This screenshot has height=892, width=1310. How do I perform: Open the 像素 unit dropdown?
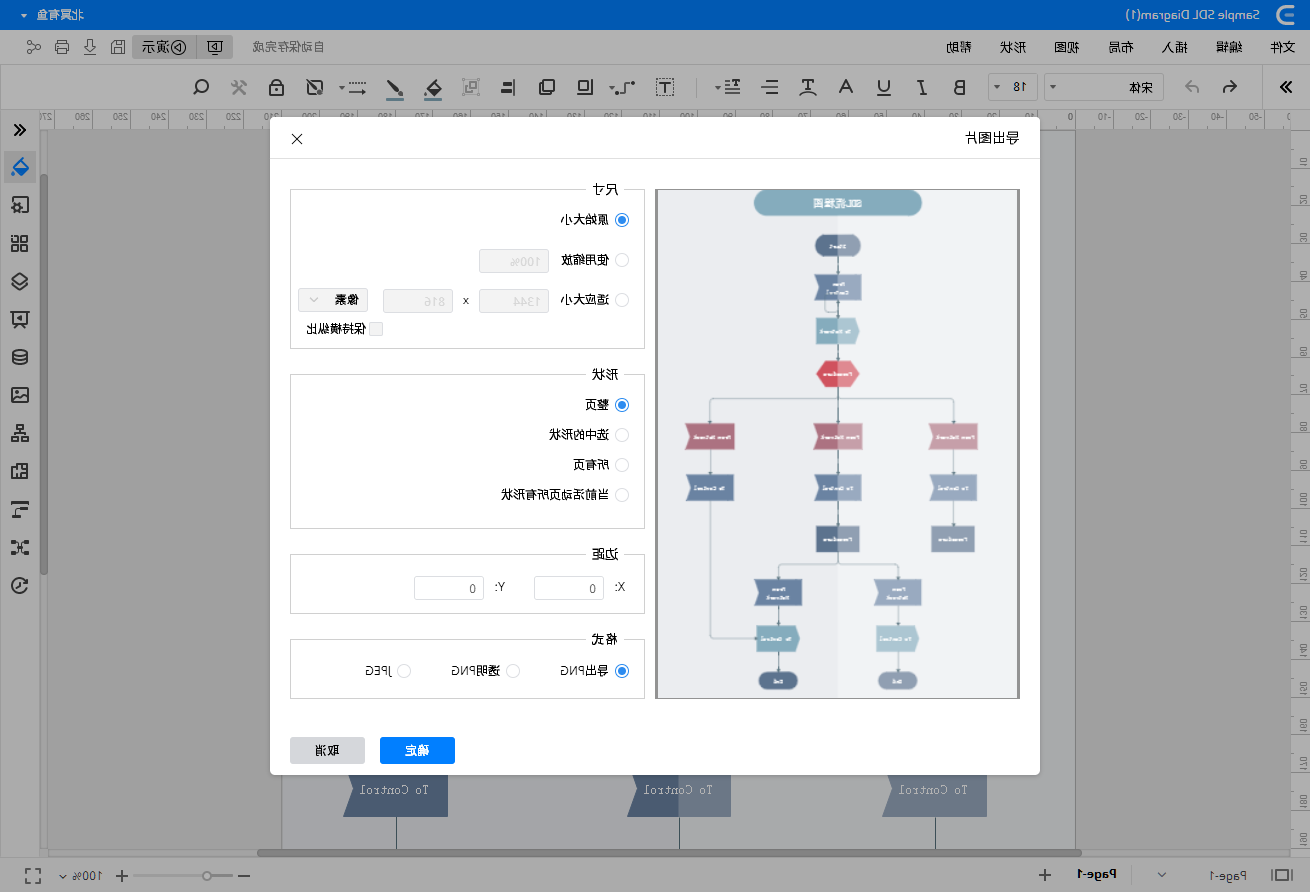click(333, 300)
